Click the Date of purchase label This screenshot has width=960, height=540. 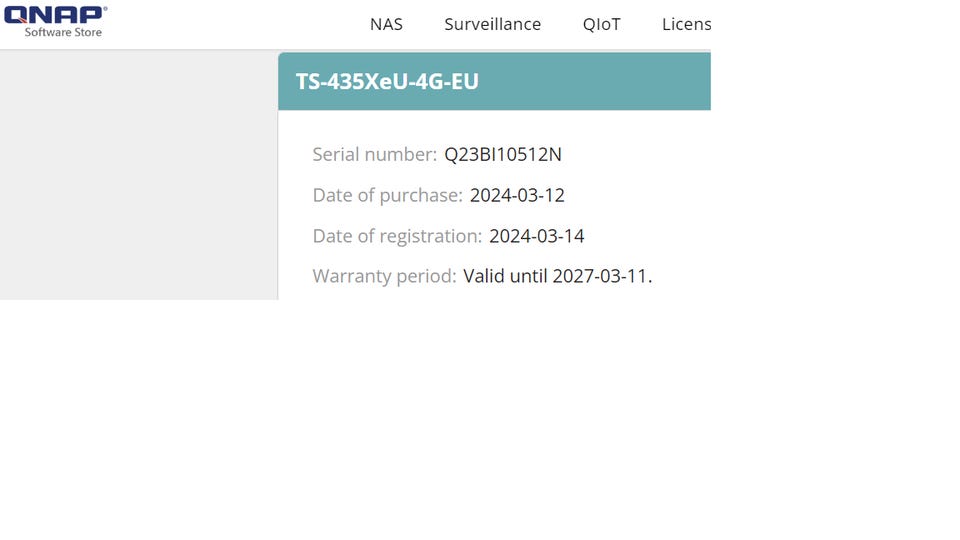click(x=388, y=195)
